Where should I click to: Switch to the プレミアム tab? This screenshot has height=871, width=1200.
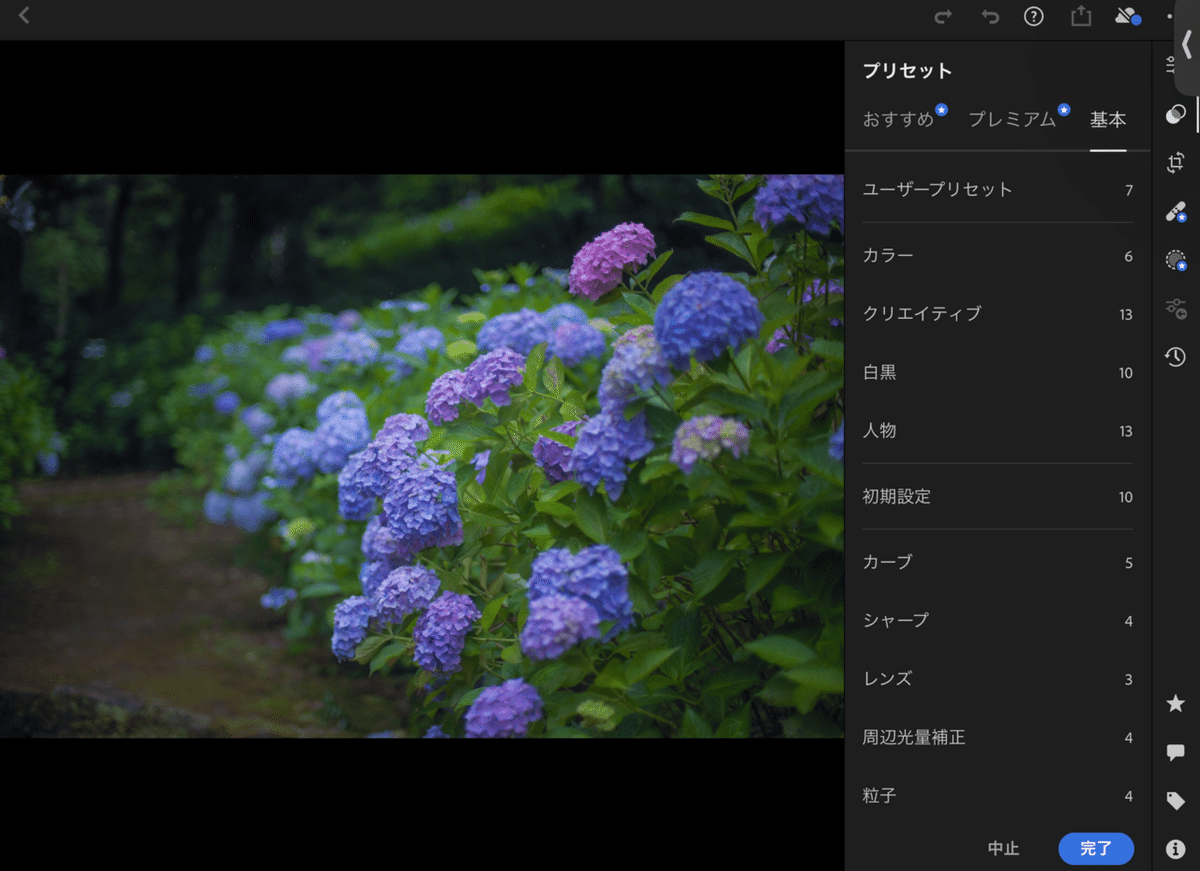pyautogui.click(x=1012, y=120)
